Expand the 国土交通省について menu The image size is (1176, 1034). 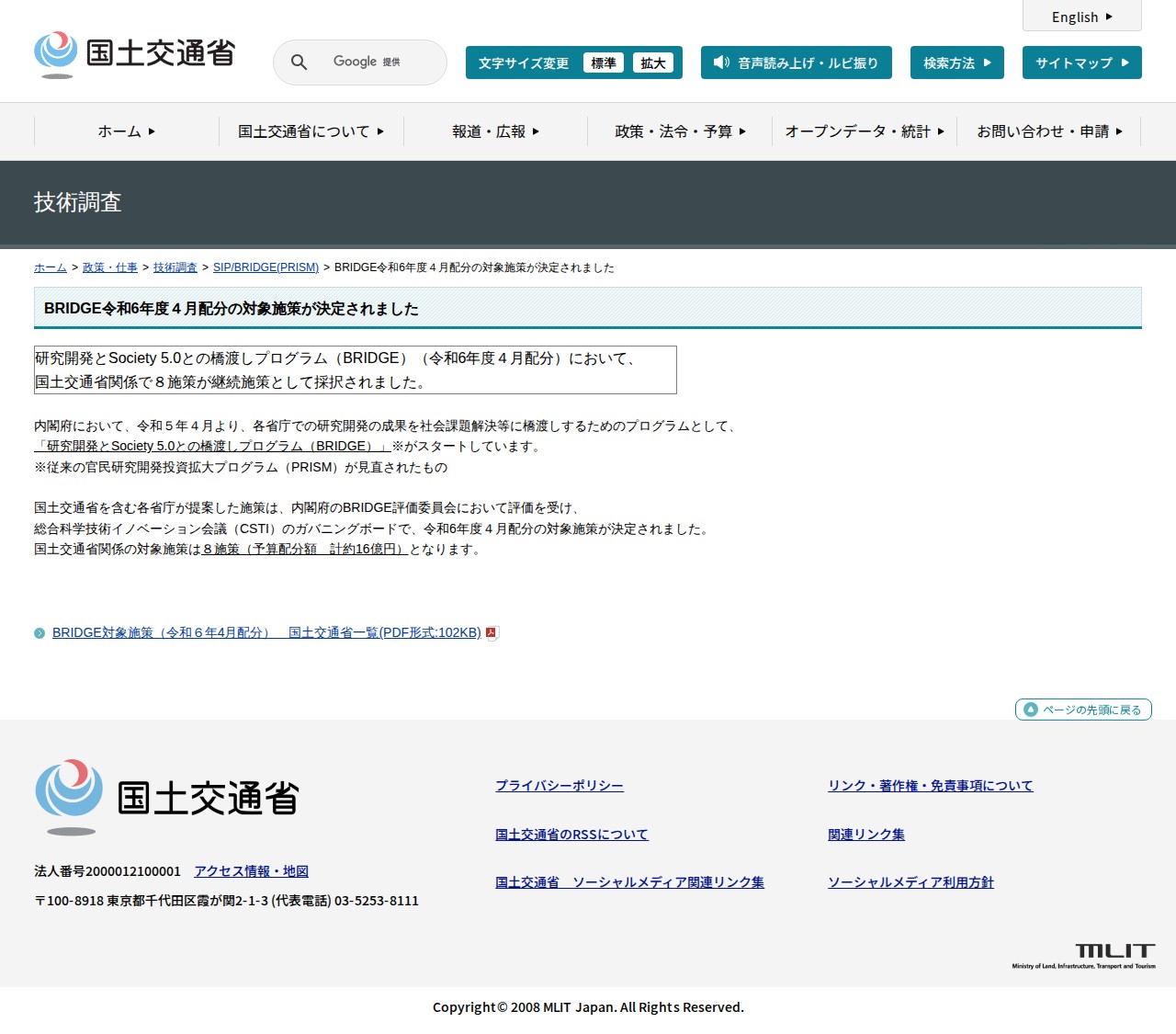point(311,131)
